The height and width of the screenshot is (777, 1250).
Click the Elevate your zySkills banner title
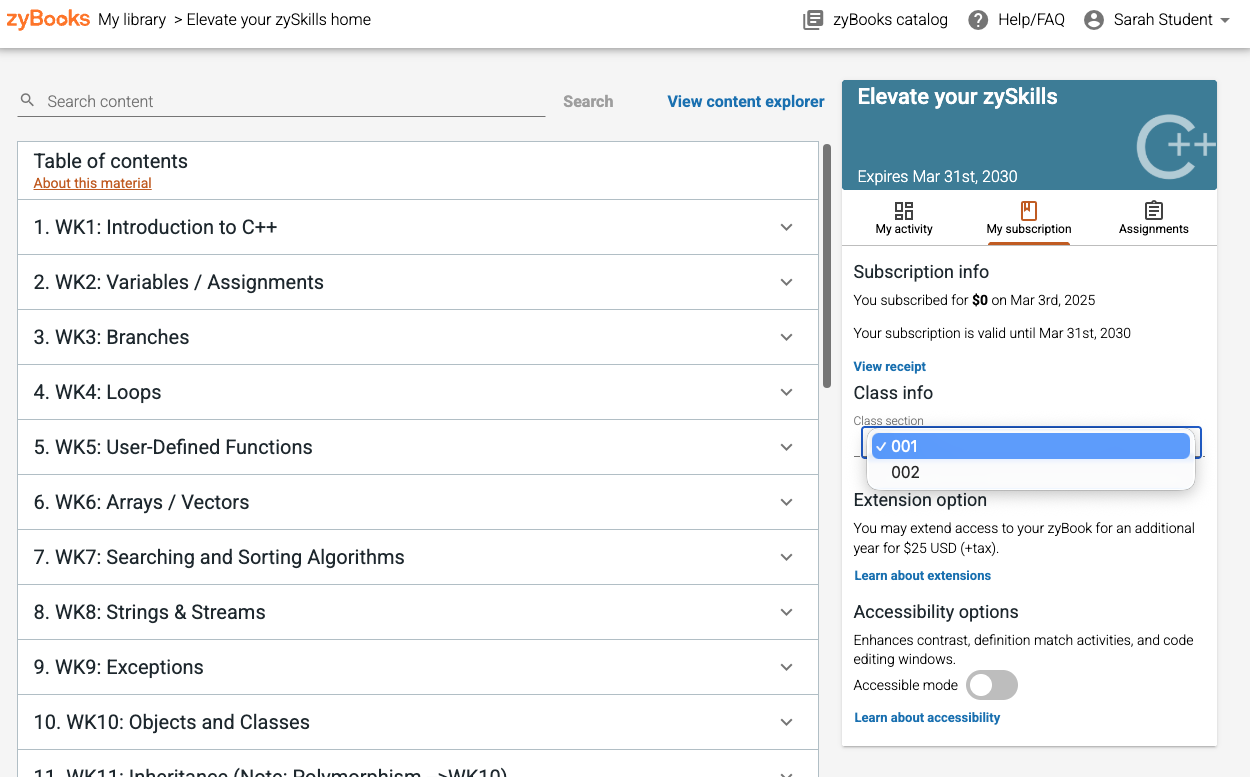[957, 97]
